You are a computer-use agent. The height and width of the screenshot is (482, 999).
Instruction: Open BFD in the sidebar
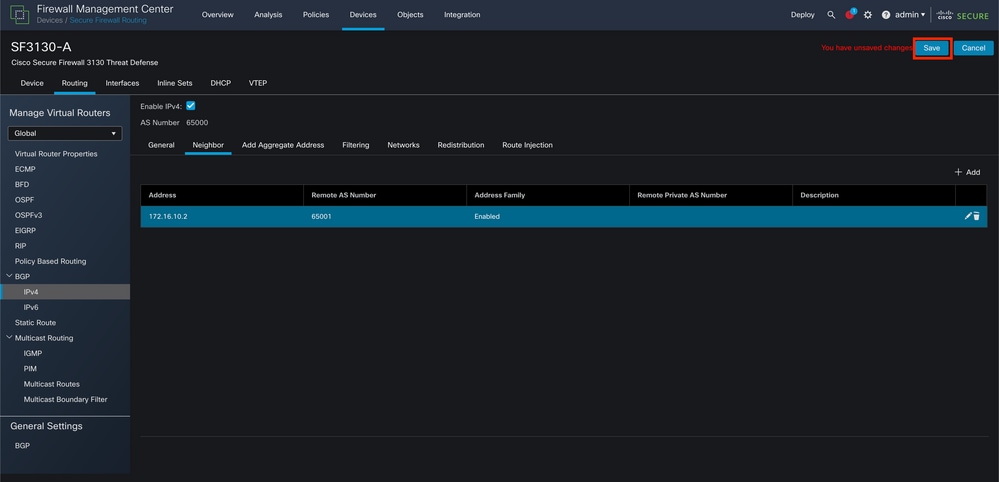(x=22, y=185)
